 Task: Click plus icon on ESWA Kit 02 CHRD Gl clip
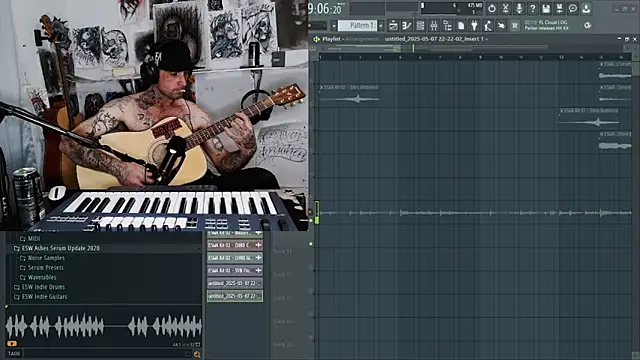(x=258, y=258)
